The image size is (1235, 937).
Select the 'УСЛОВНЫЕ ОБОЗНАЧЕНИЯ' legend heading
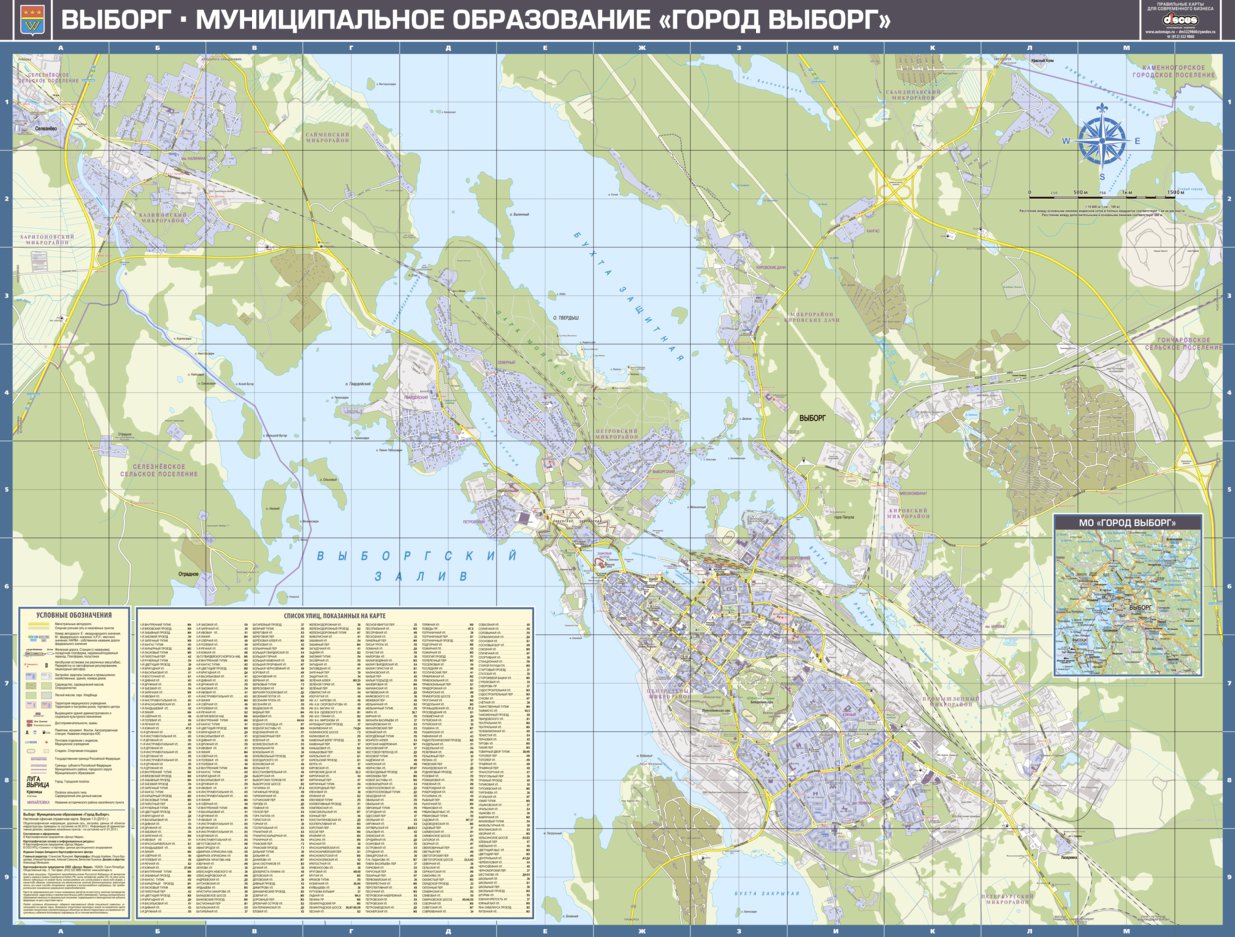76,614
